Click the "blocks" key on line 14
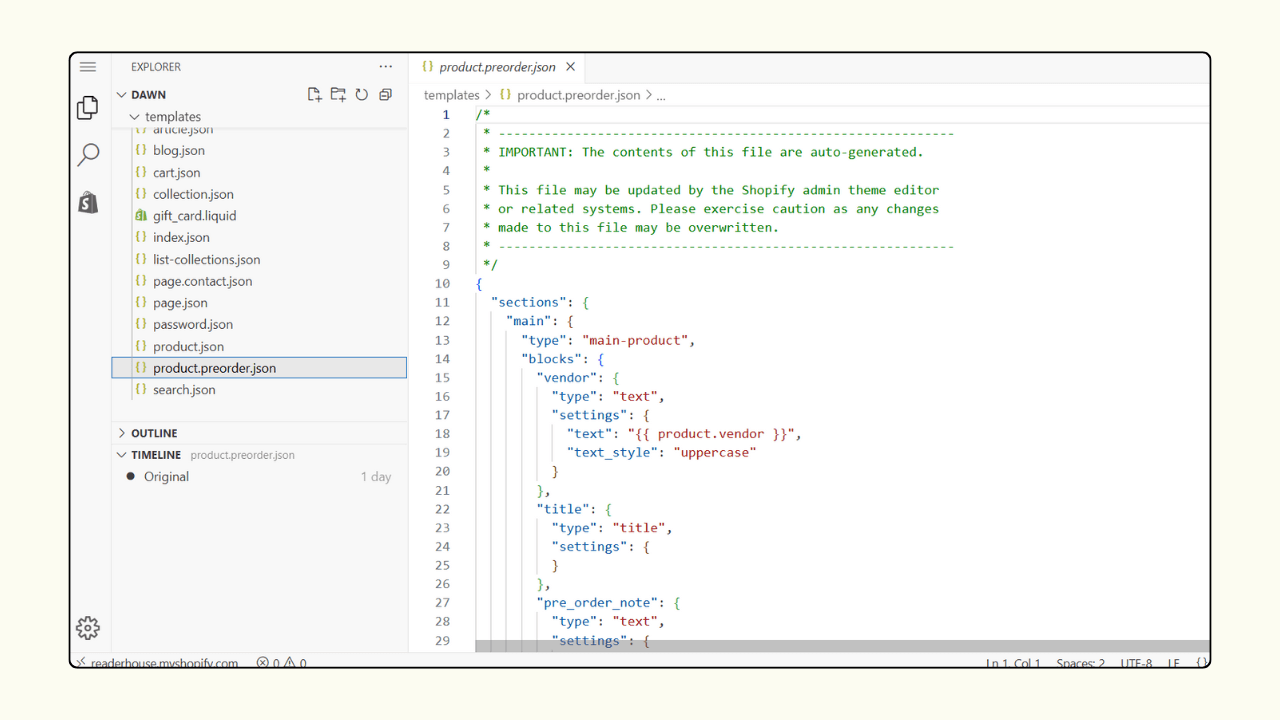The width and height of the screenshot is (1280, 720). [x=551, y=359]
